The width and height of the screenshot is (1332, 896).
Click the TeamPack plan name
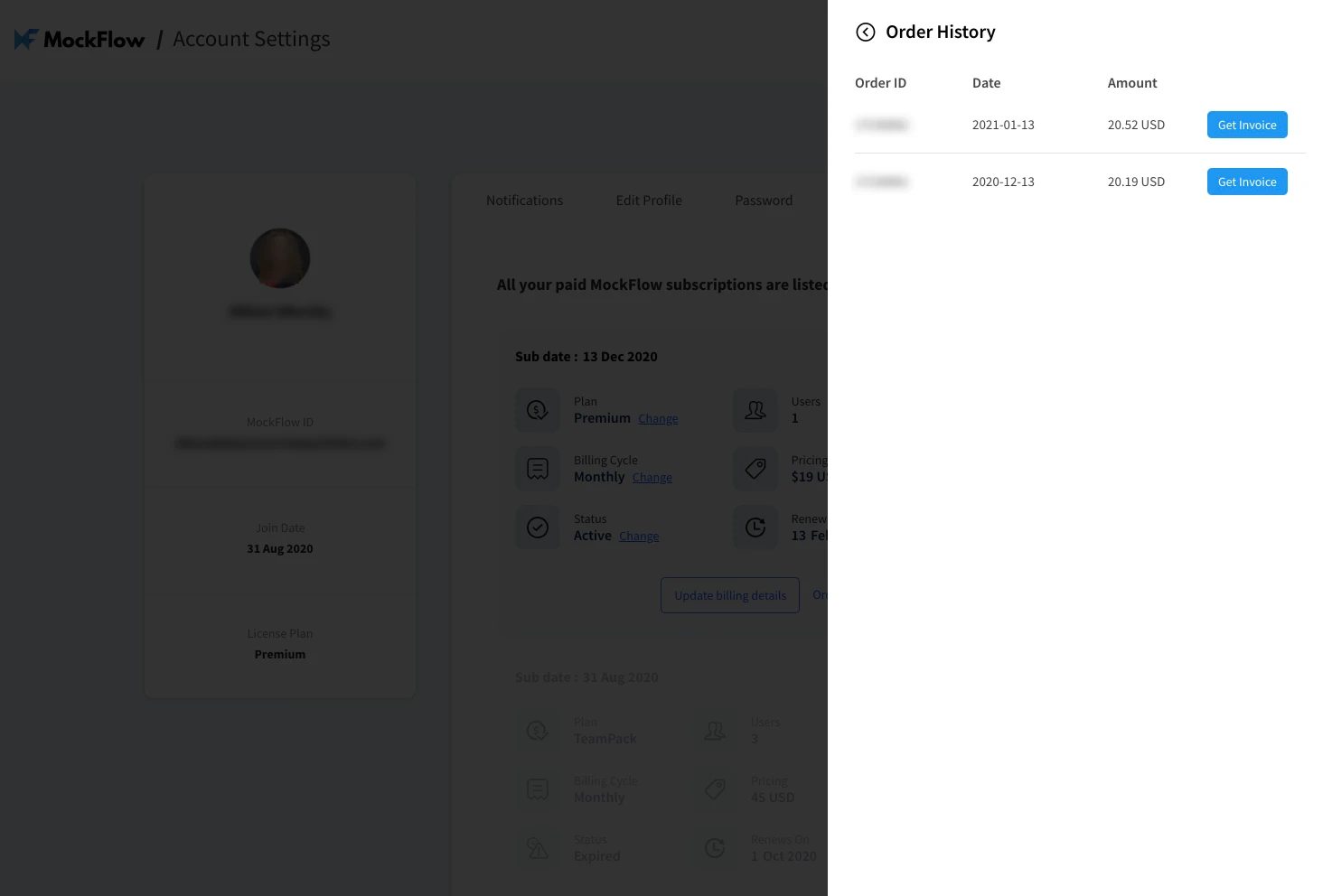point(605,739)
